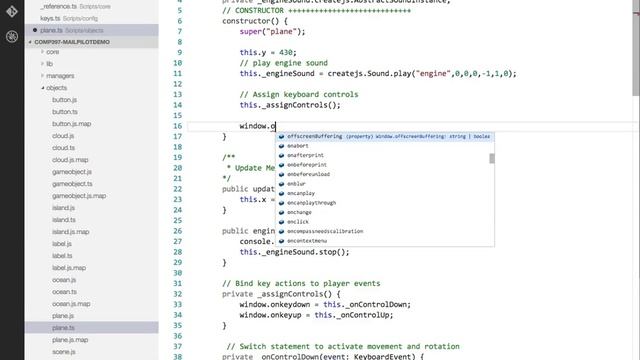Open gameobject.js.map file
Viewport: 640px width, 360px height.
79,196
